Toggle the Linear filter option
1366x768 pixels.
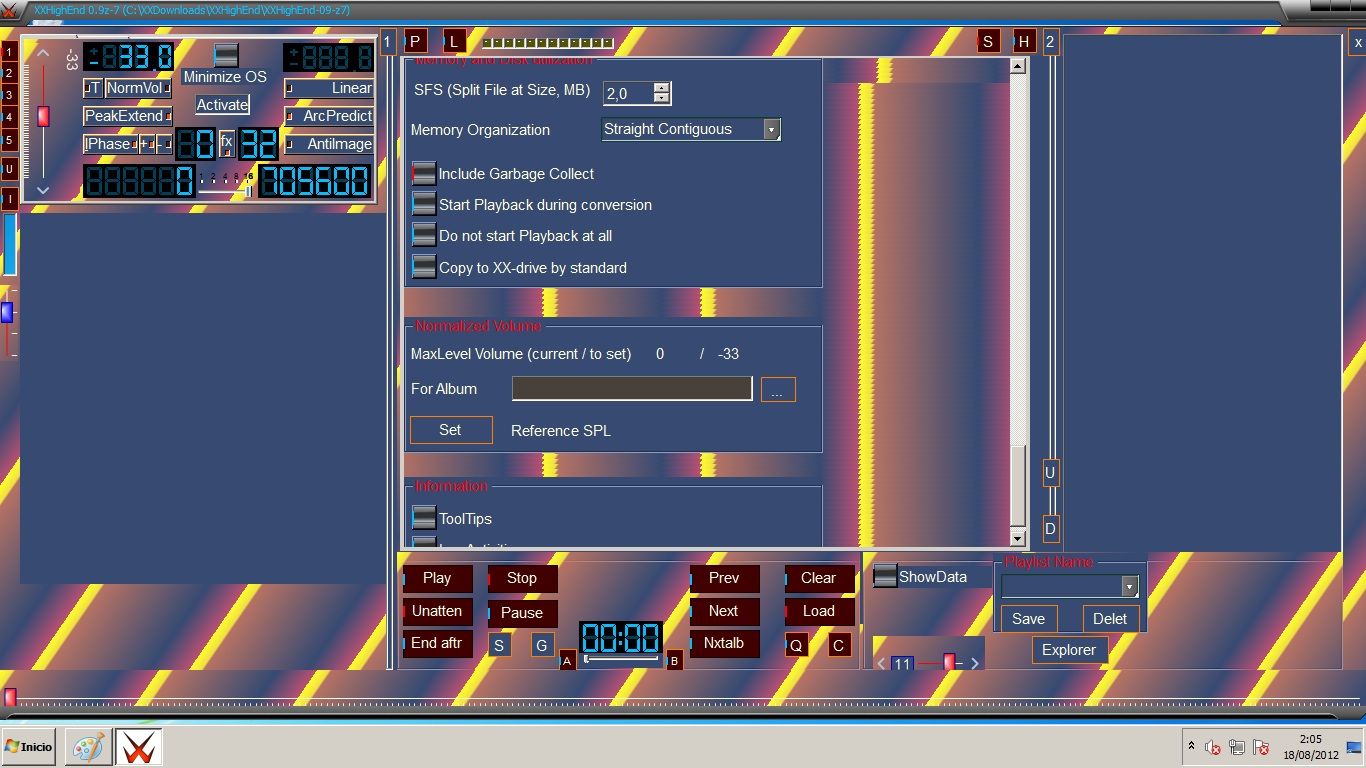pos(329,88)
